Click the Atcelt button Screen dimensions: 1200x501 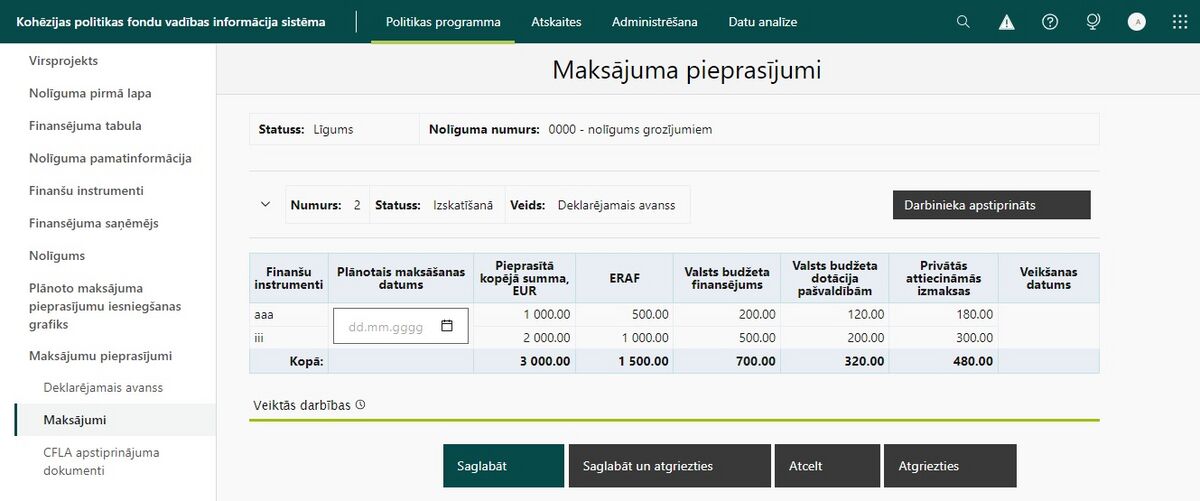click(x=827, y=466)
